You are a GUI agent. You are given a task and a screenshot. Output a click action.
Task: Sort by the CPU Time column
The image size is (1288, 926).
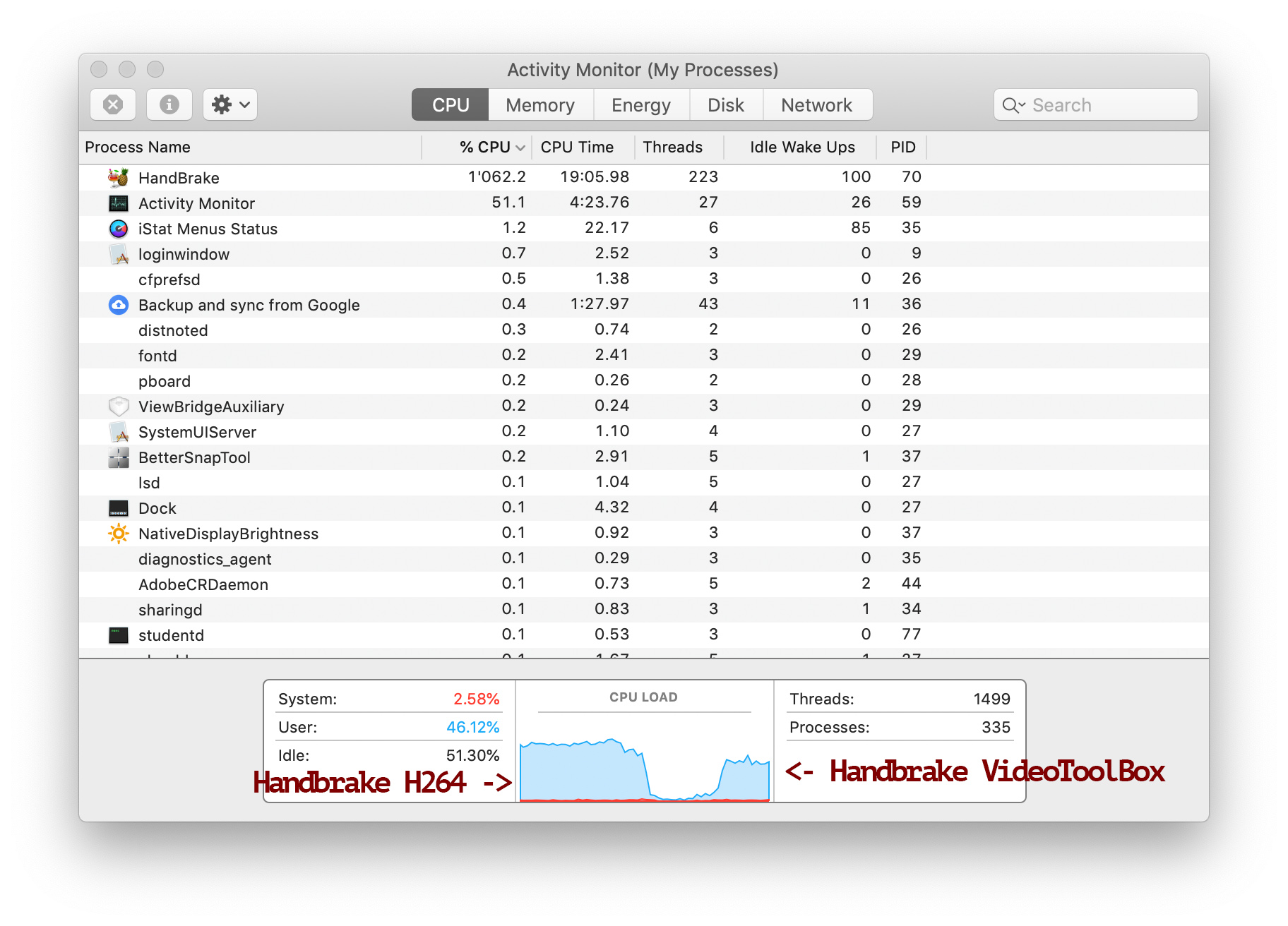[583, 147]
